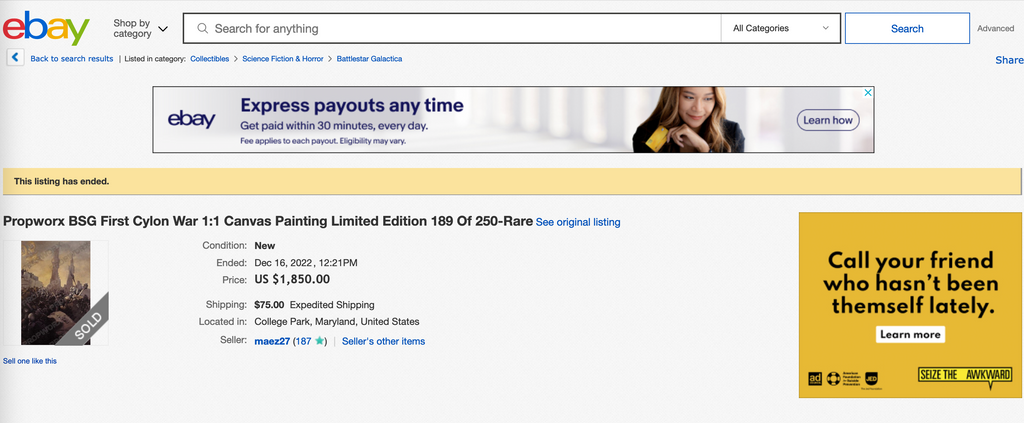Screen dimensions: 1024x423
Task: Open the See original listing link
Action: (x=578, y=222)
